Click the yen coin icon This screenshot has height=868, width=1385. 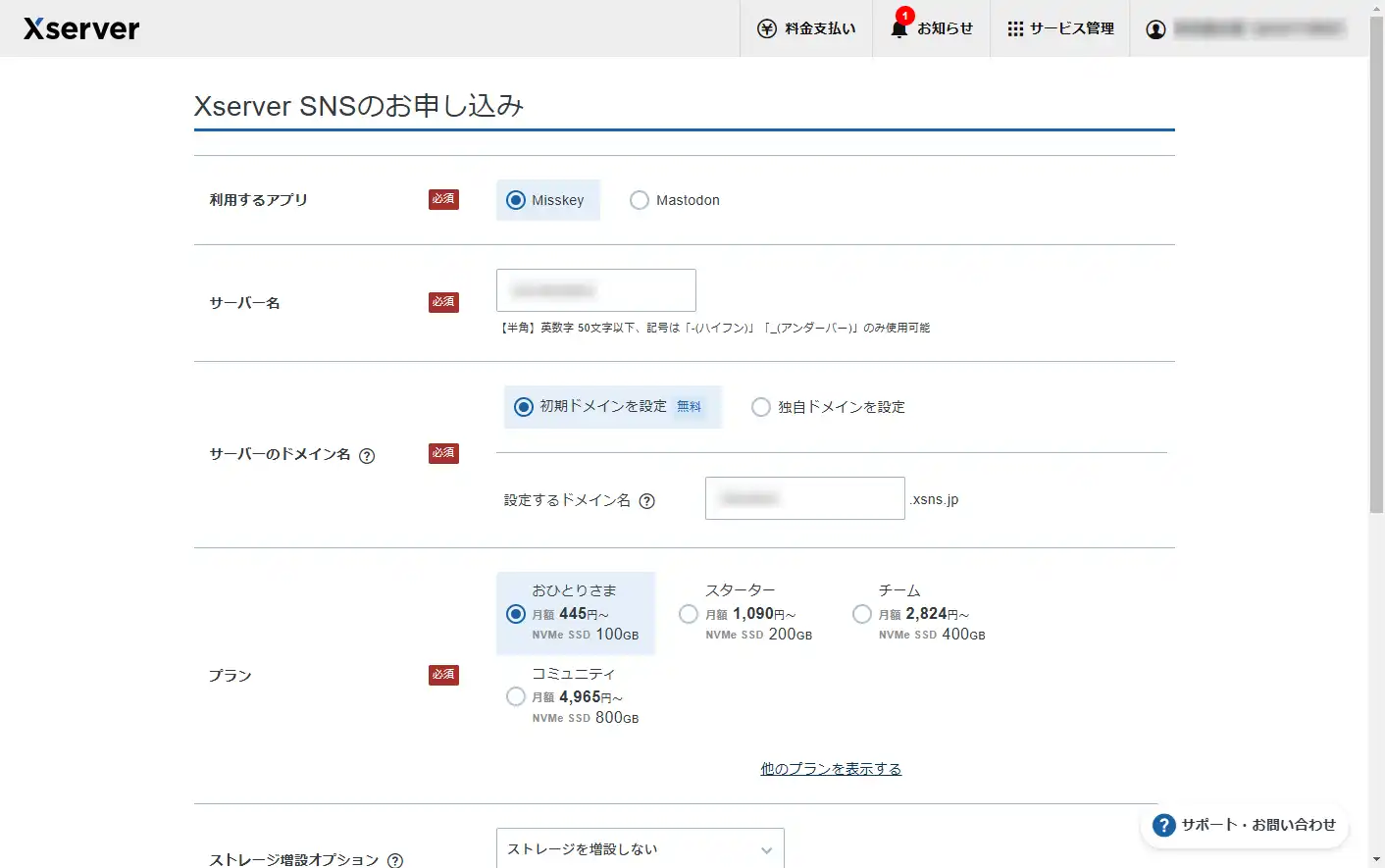pos(767,28)
